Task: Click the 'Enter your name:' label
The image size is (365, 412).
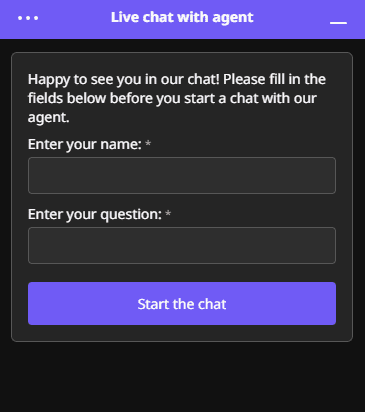Action: pyautogui.click(x=85, y=144)
